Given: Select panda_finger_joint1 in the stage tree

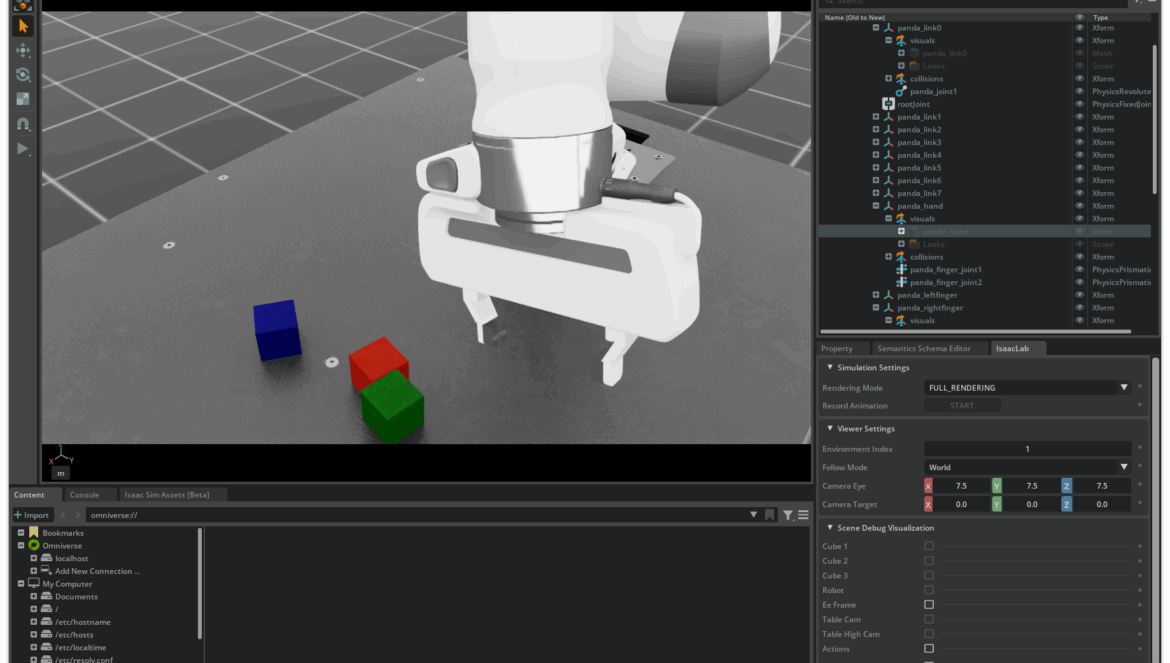Looking at the screenshot, I should click(945, 270).
